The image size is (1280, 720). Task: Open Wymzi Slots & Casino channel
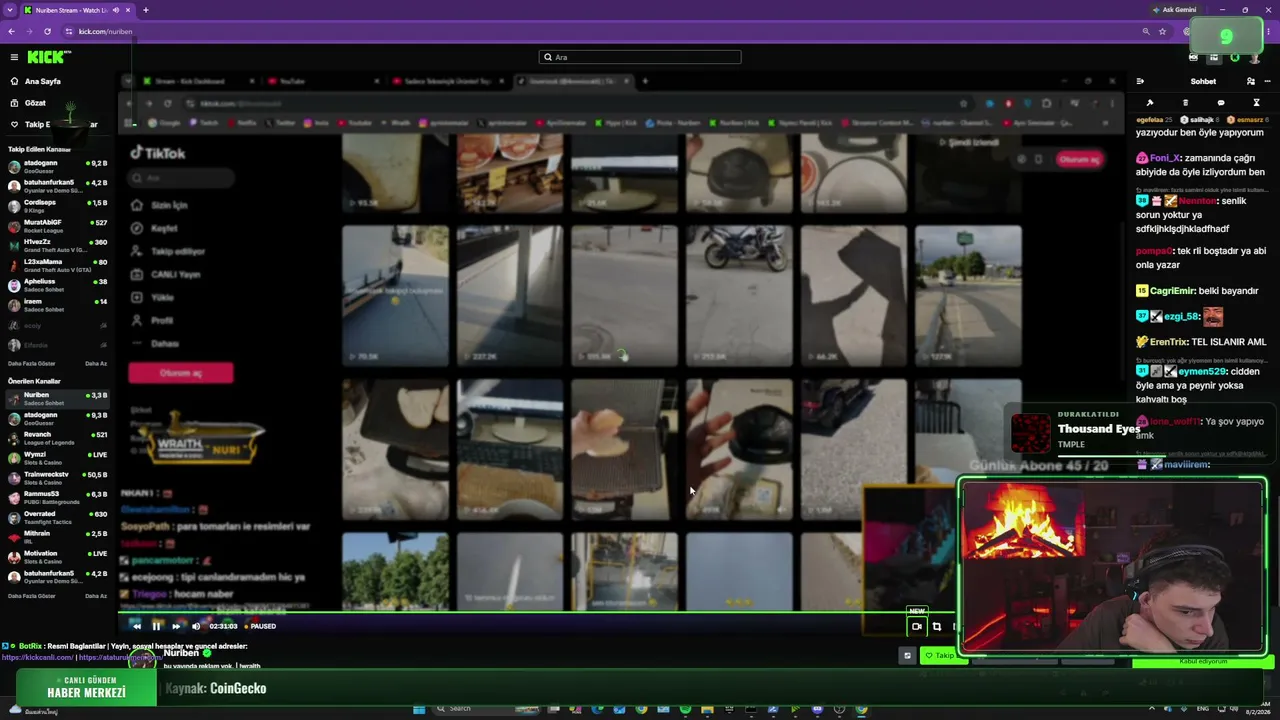(x=57, y=458)
